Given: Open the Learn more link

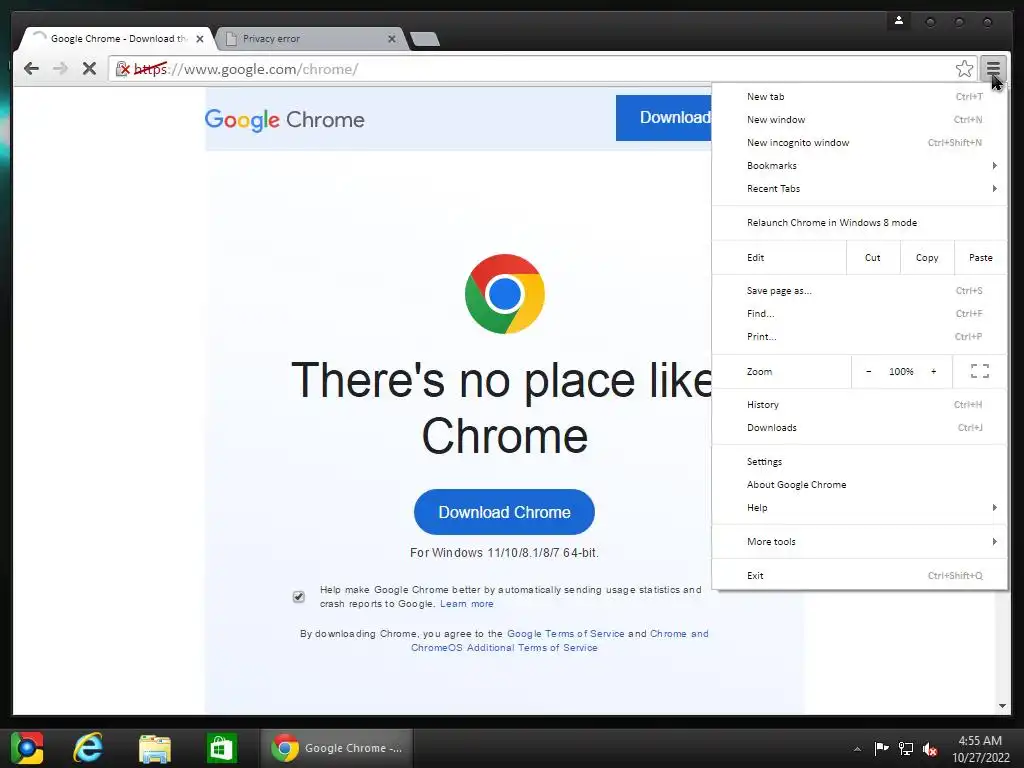Looking at the screenshot, I should pyautogui.click(x=466, y=604).
